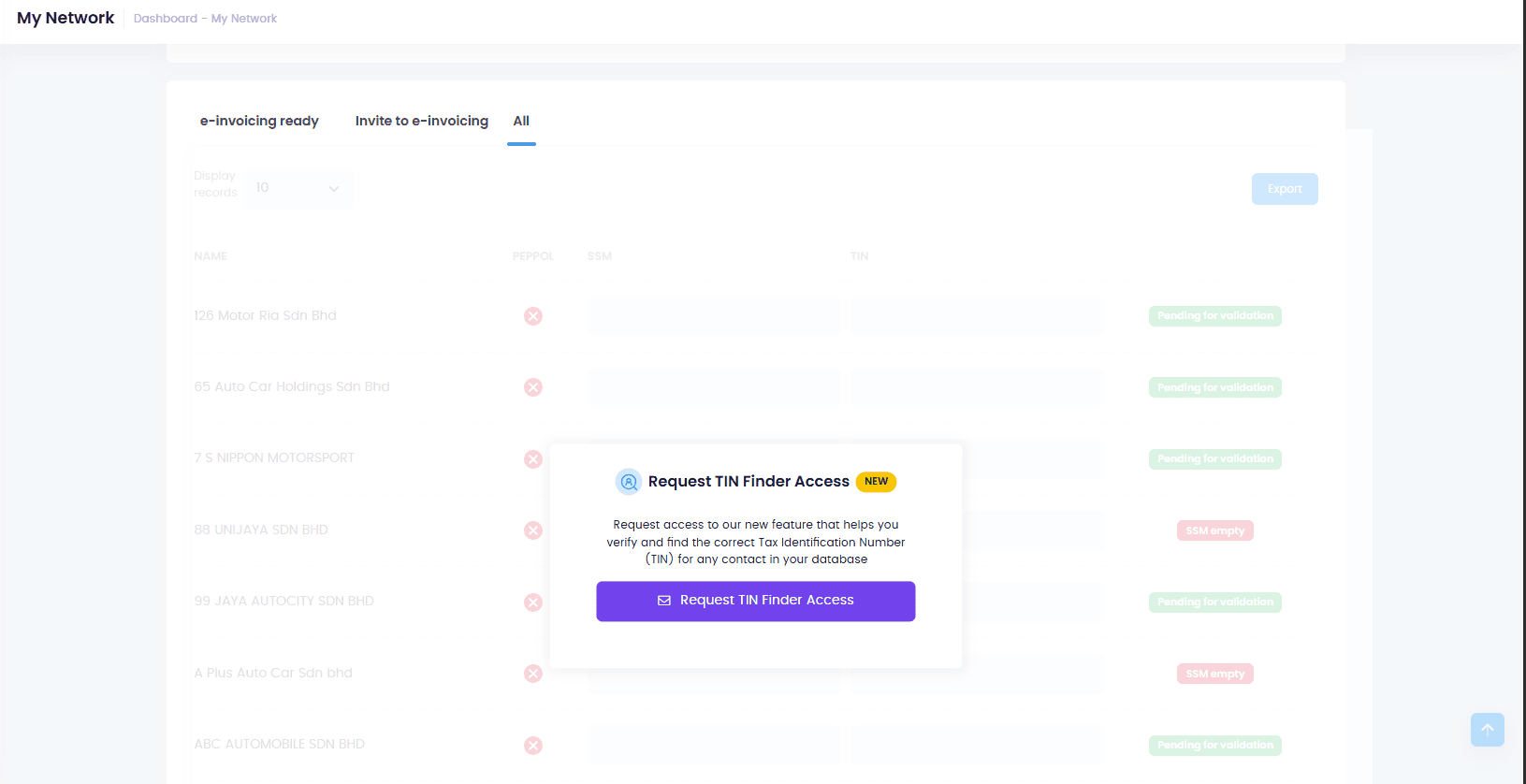Screen dimensions: 1526x784
Task: Click PEPPOL red X icon for 65 Auto Car Holdings
Action: 533,387
